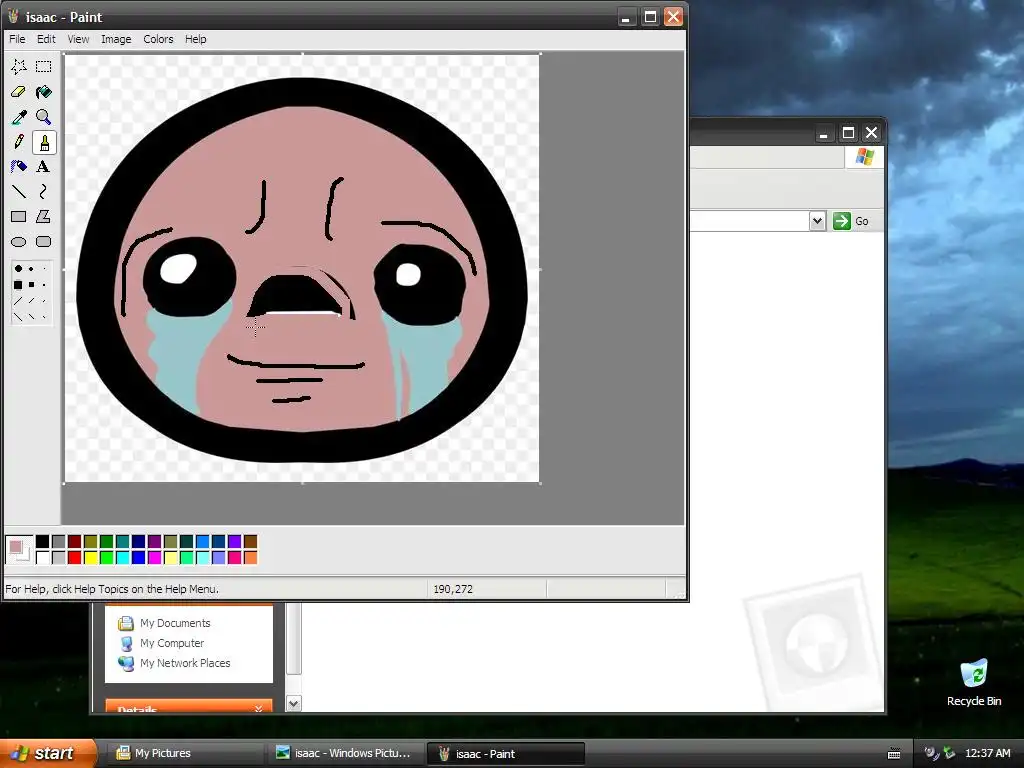Select the largest round brush shape
This screenshot has width=1024, height=768.
tap(18, 268)
